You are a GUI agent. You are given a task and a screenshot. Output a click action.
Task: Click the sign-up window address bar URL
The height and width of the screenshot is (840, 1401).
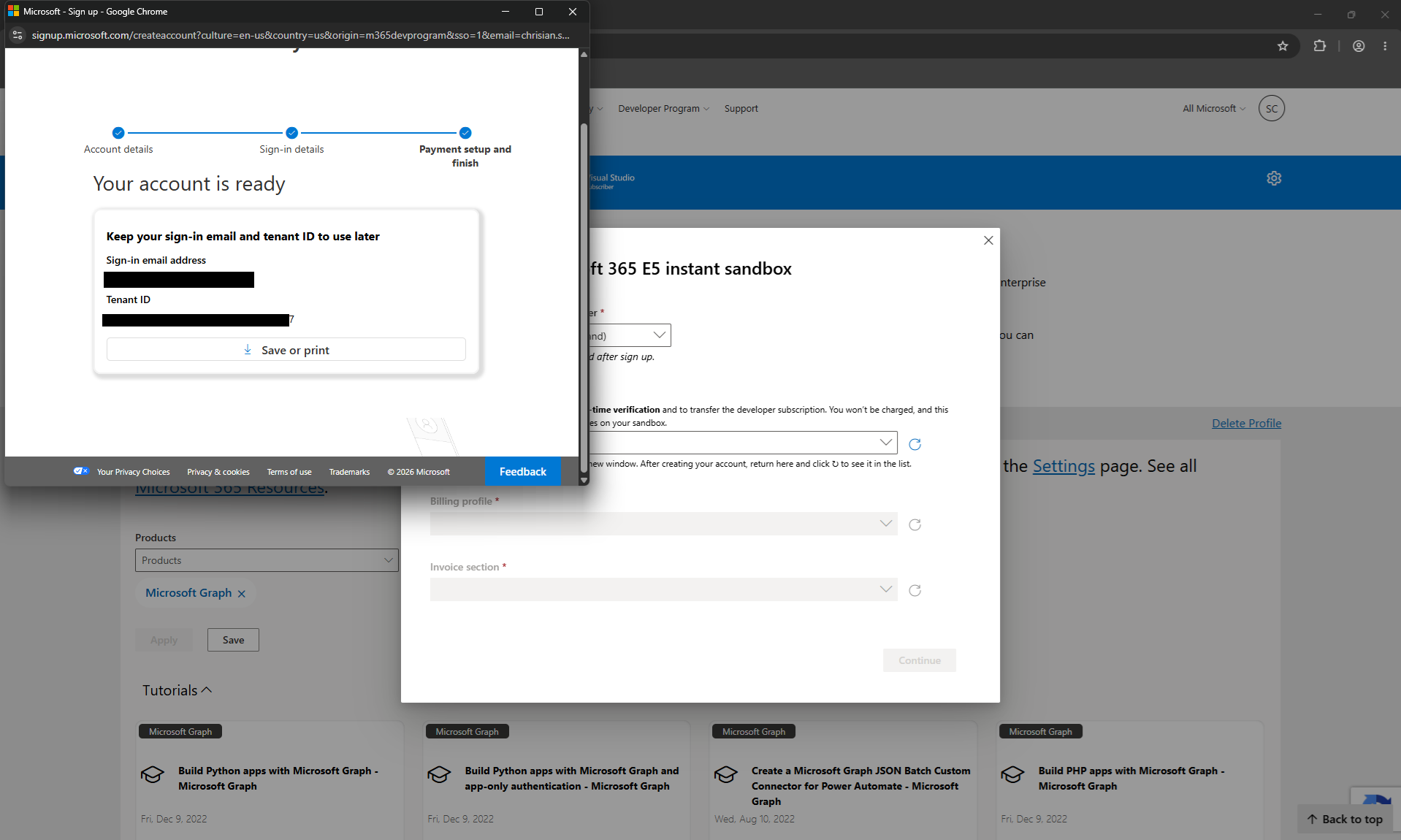click(x=300, y=35)
